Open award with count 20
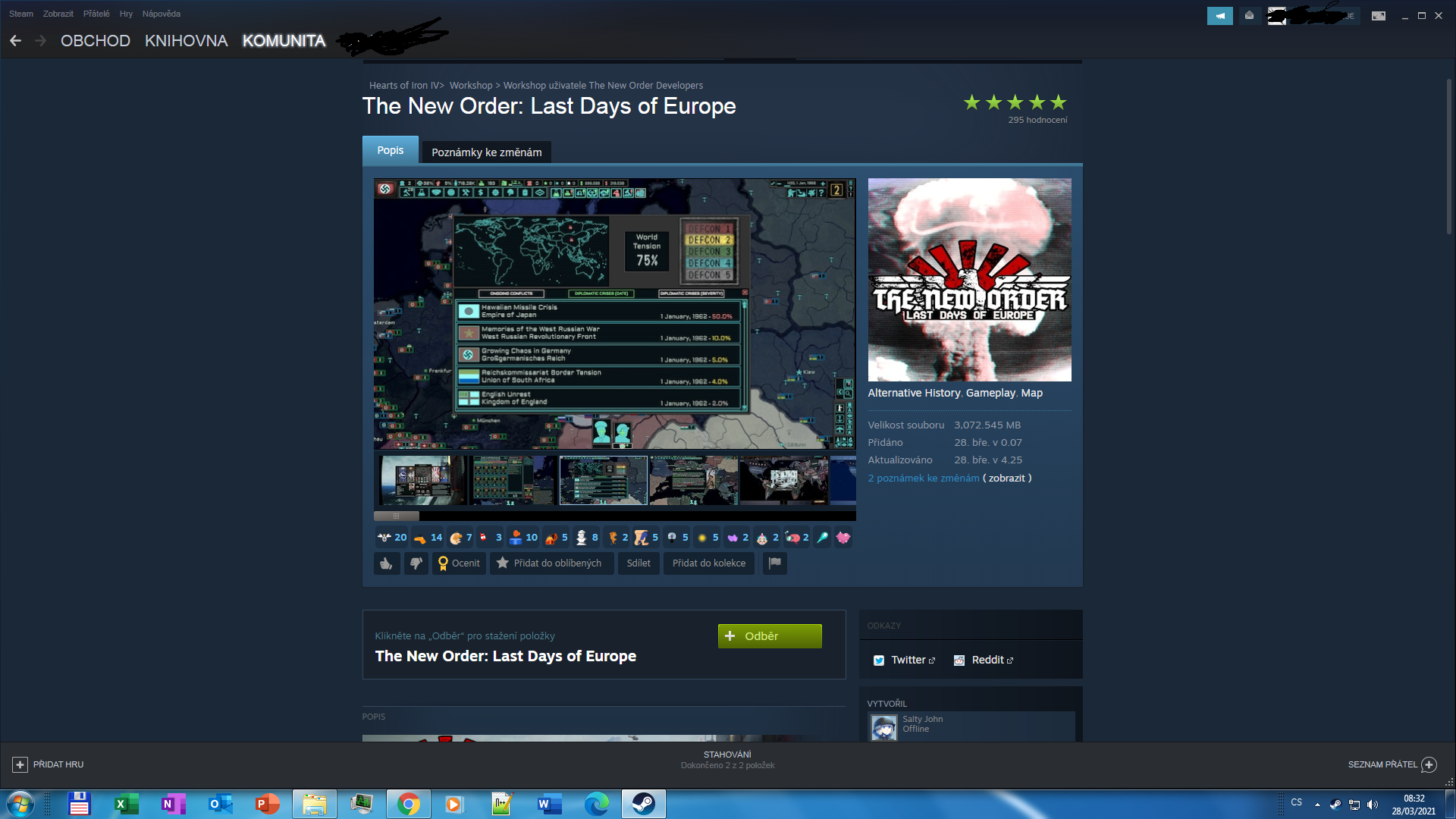 pos(392,538)
